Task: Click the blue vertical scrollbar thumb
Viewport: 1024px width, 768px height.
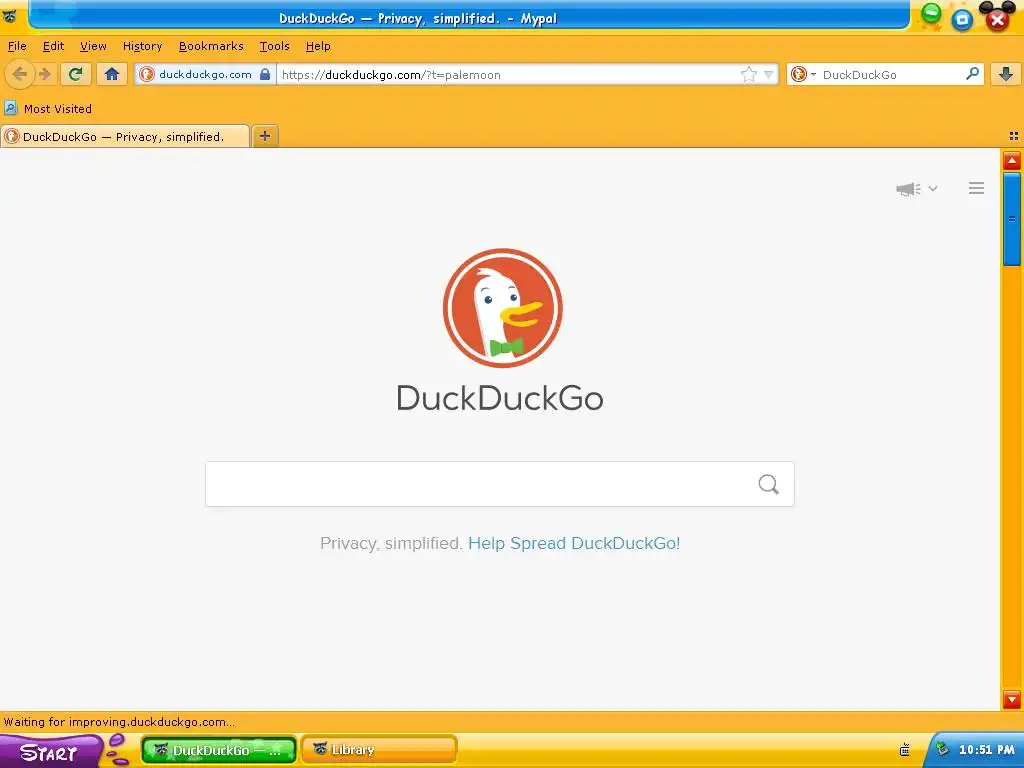Action: pos(1012,219)
